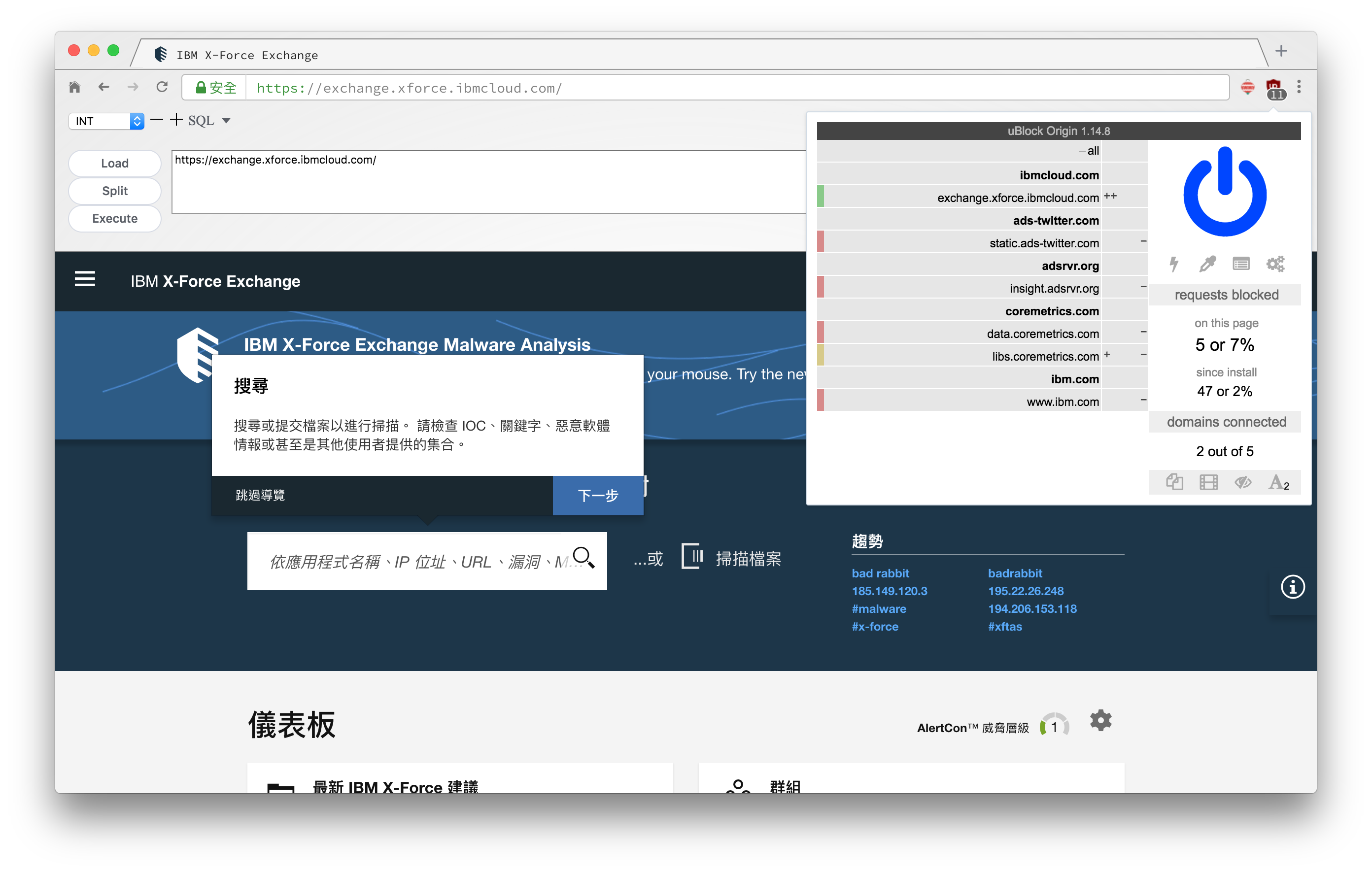Toggle large media element blocking
The width and height of the screenshot is (1372, 872).
[x=1208, y=482]
